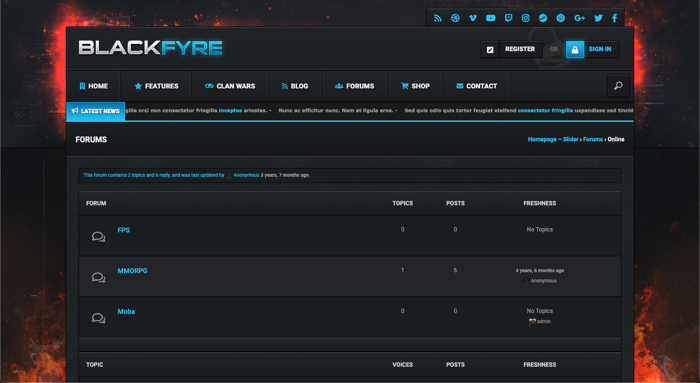The image size is (700, 383).
Task: Follow the Homepage – Slider breadcrumb
Action: coord(553,139)
